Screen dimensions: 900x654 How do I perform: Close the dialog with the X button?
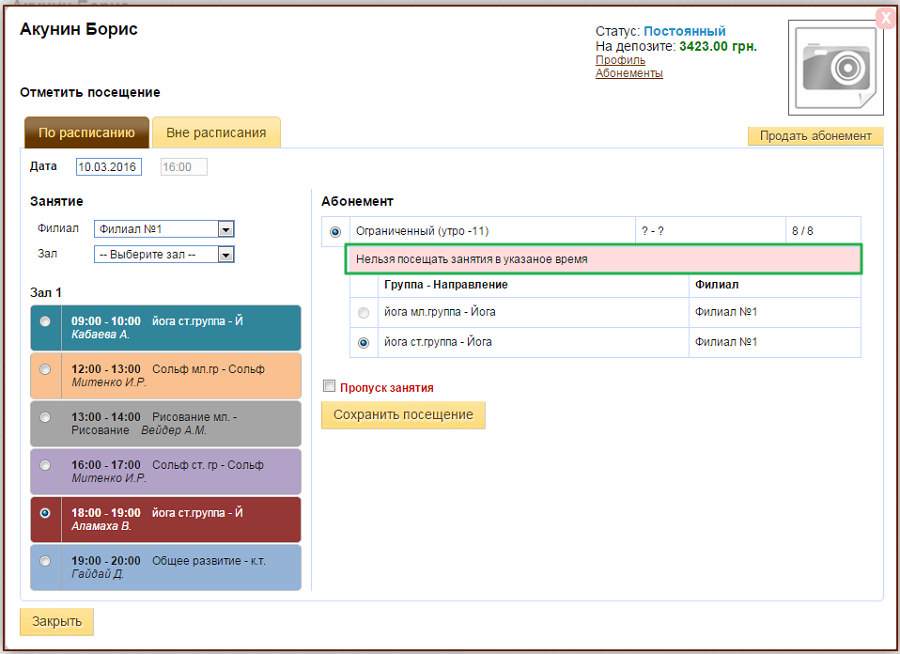886,18
